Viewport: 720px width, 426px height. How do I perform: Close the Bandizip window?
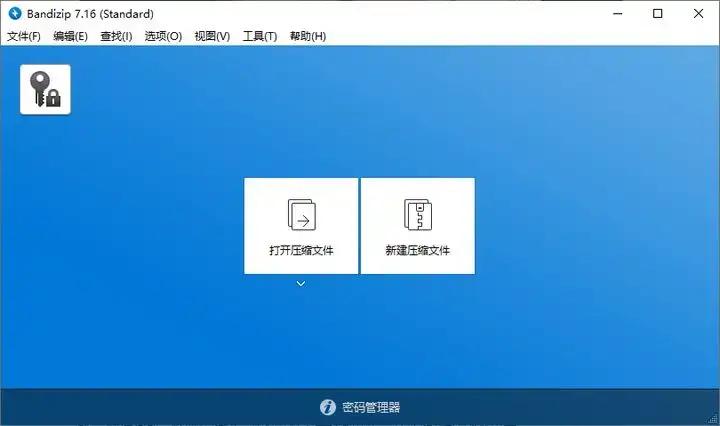pos(698,14)
